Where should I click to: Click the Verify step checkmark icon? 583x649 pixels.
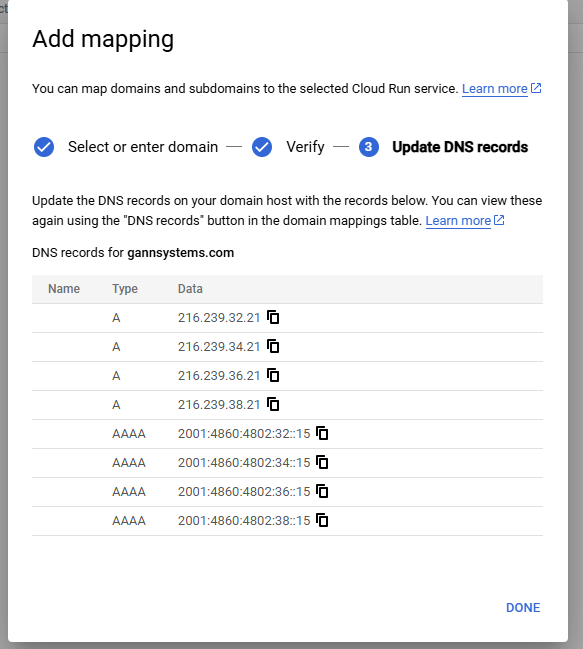[262, 147]
